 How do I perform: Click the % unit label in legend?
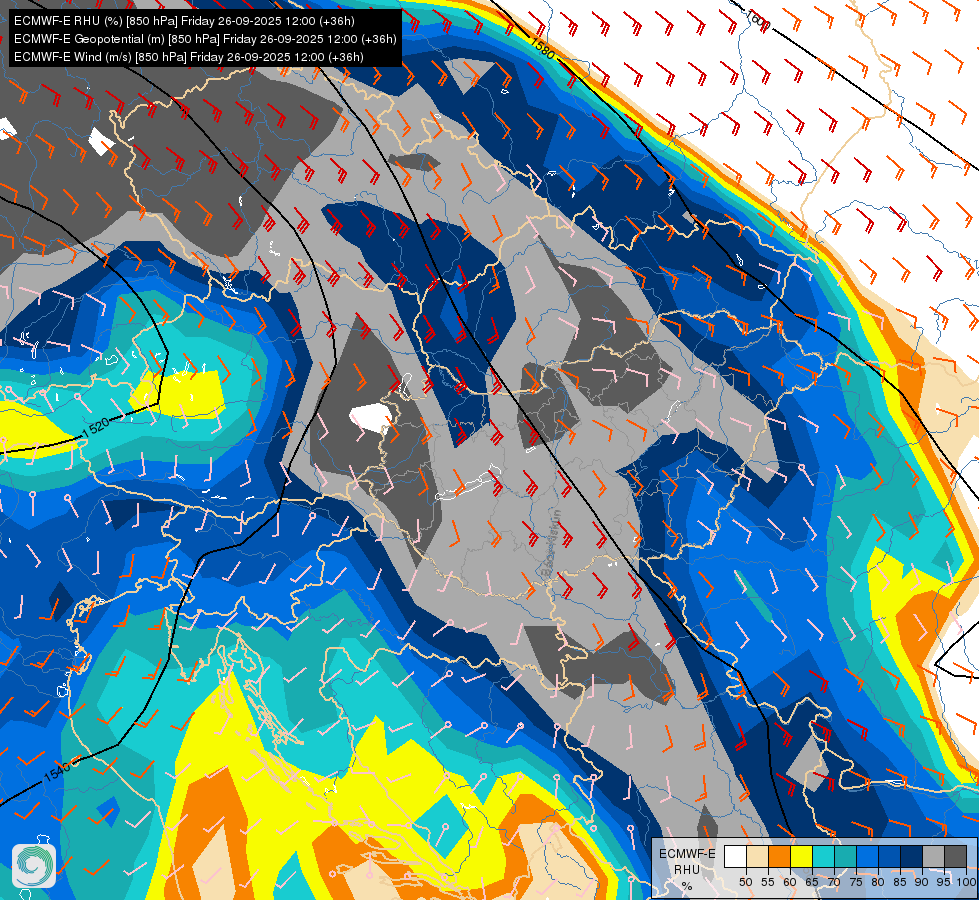click(x=687, y=886)
